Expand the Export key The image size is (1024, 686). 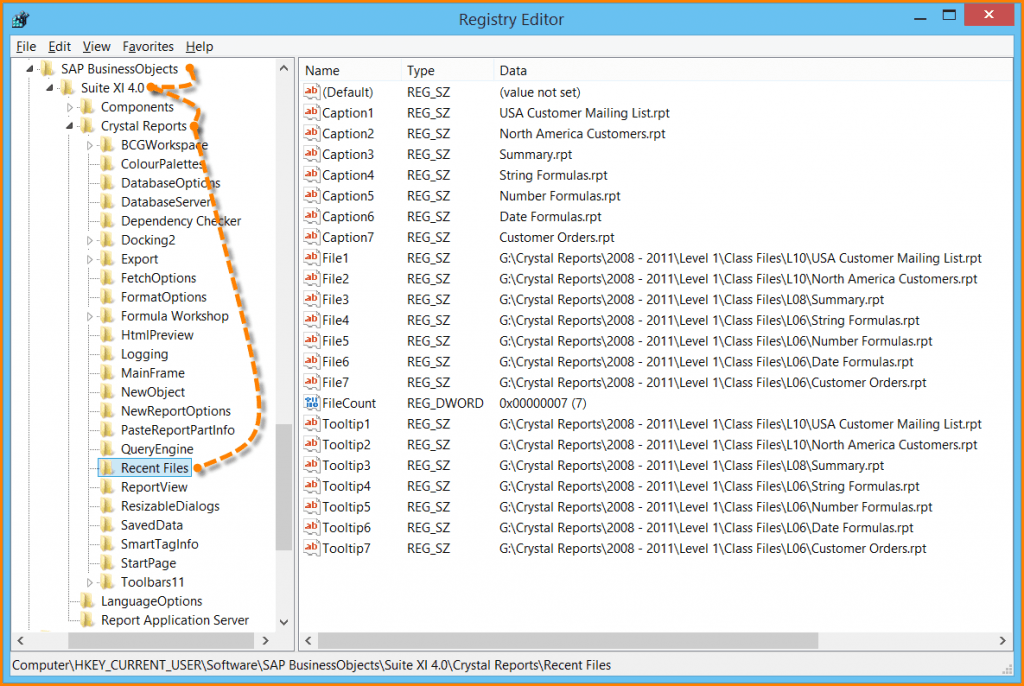(x=89, y=259)
